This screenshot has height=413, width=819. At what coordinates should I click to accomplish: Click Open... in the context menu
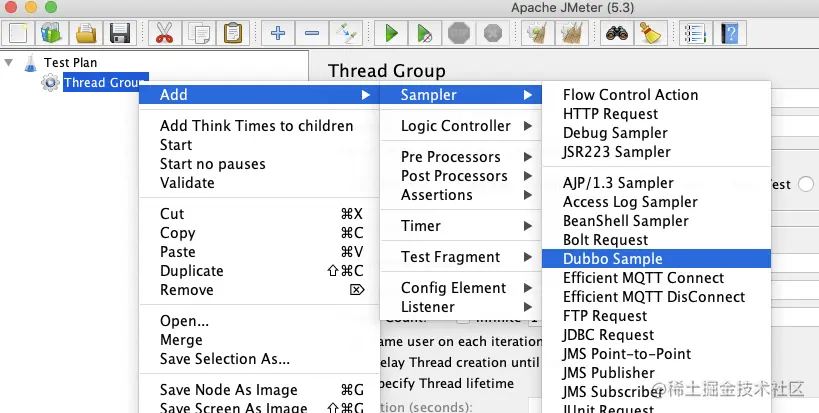coord(259,321)
